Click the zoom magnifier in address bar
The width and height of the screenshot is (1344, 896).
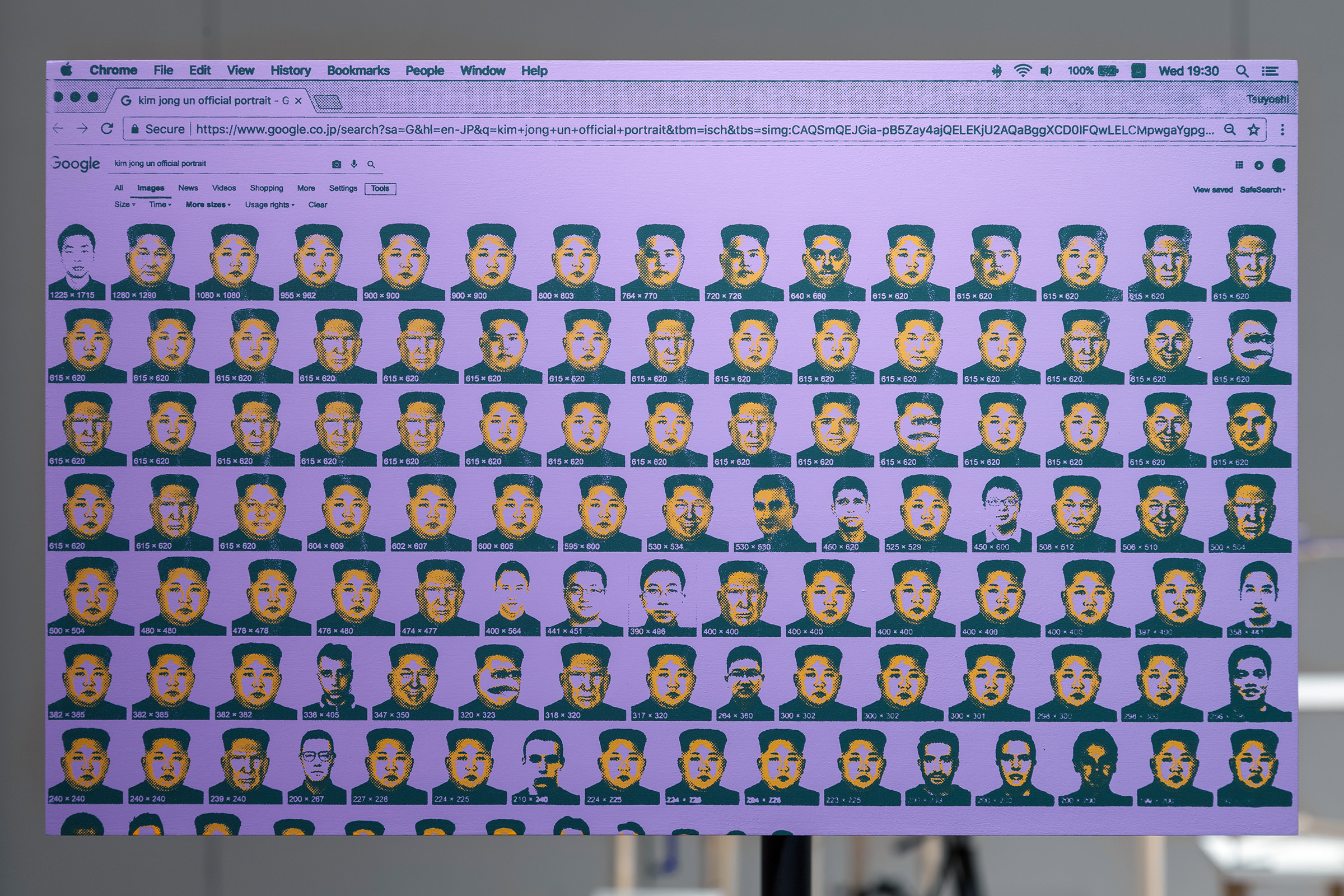tap(1230, 130)
